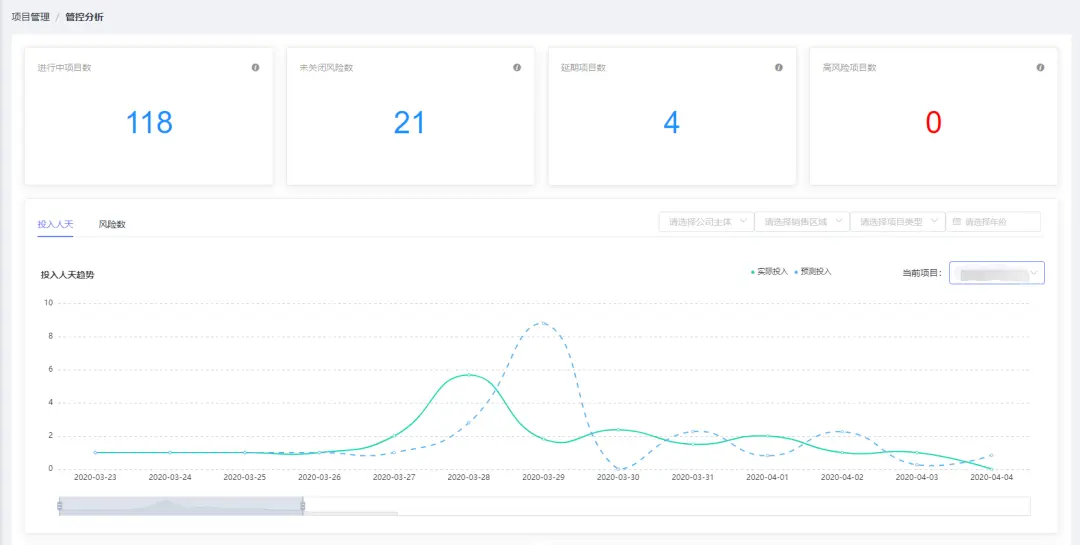Click the 实际投入 peak data point on 2020-03-28

[x=469, y=375]
